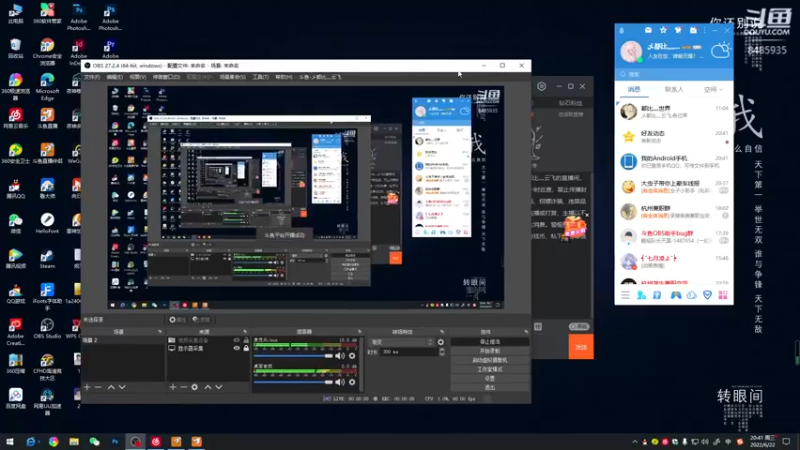The height and width of the screenshot is (450, 800).
Task: Mute the desktop audio channel
Action: tap(340, 382)
